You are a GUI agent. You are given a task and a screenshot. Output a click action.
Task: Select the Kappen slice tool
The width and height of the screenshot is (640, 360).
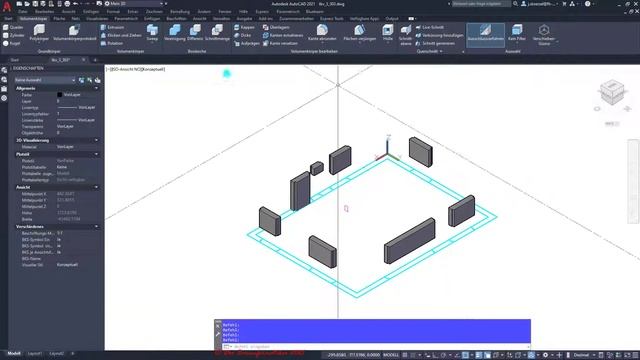pyautogui.click(x=244, y=27)
